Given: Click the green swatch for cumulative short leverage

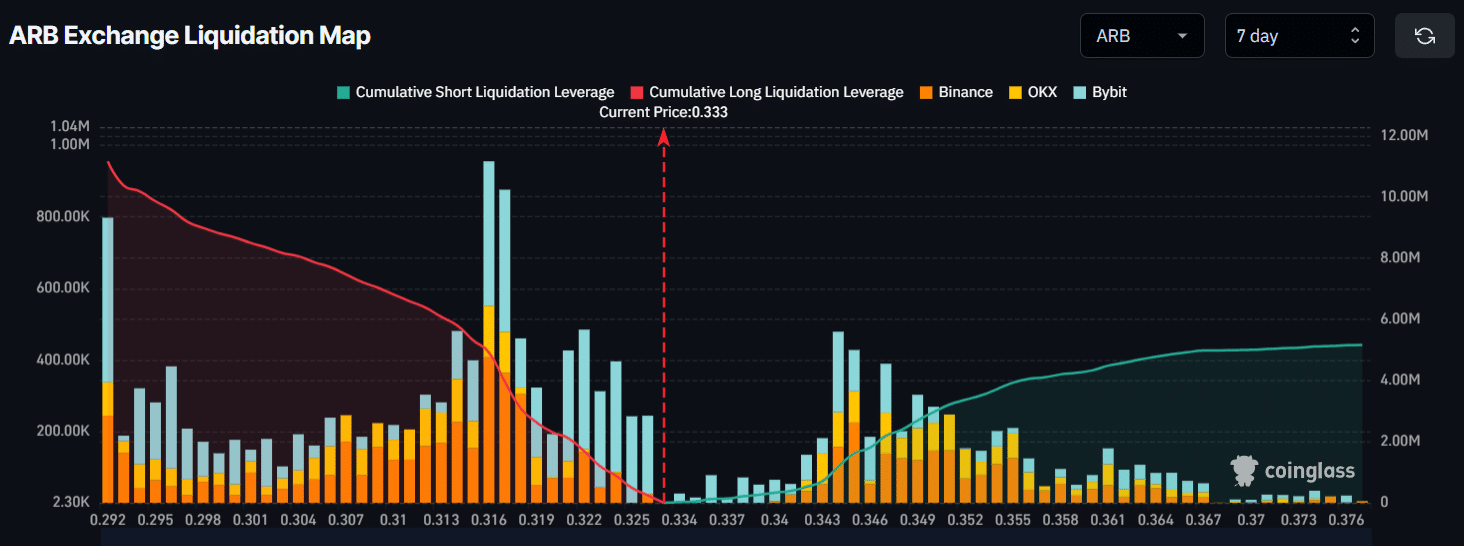Looking at the screenshot, I should pyautogui.click(x=343, y=92).
